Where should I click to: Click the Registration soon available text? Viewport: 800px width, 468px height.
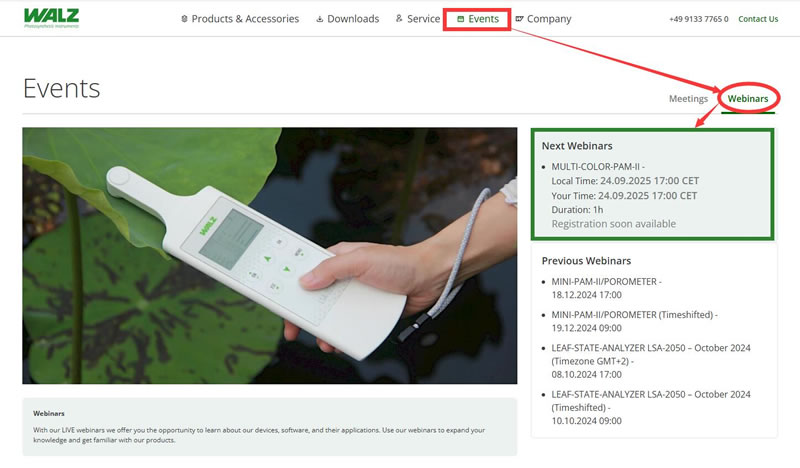tap(613, 224)
